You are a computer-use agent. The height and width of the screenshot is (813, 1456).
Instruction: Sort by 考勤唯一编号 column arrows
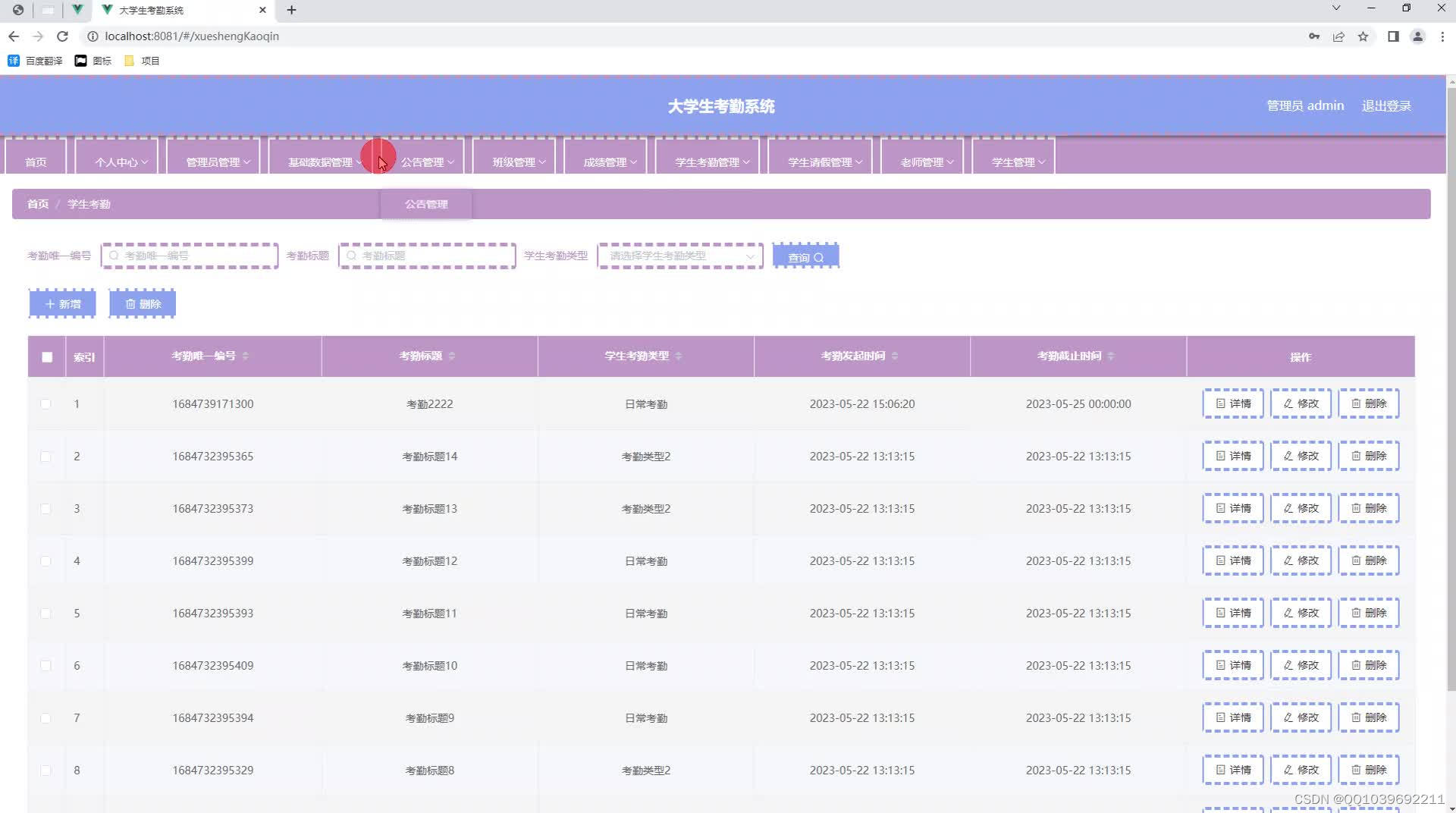coord(245,356)
